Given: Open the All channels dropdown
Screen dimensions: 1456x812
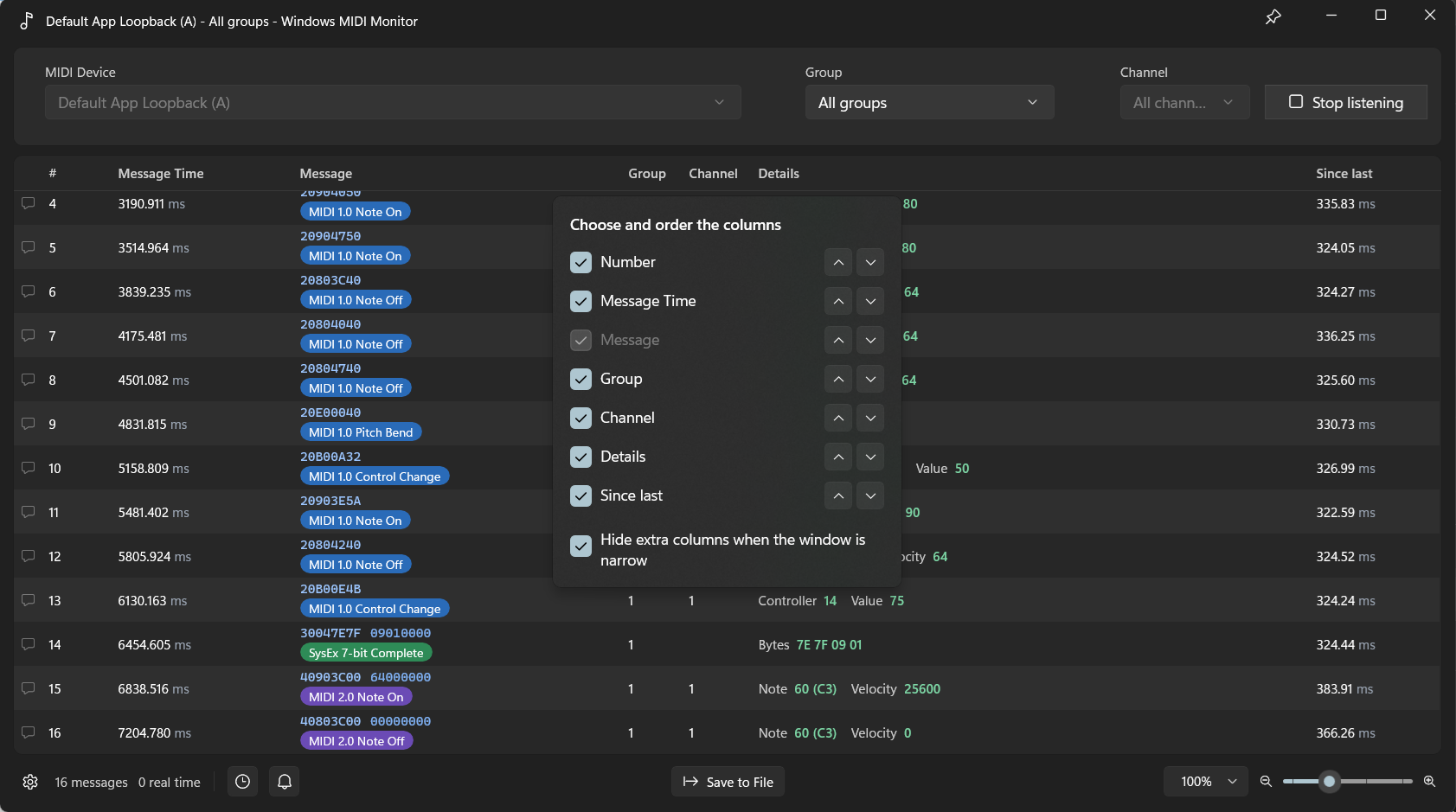Looking at the screenshot, I should pyautogui.click(x=1184, y=102).
